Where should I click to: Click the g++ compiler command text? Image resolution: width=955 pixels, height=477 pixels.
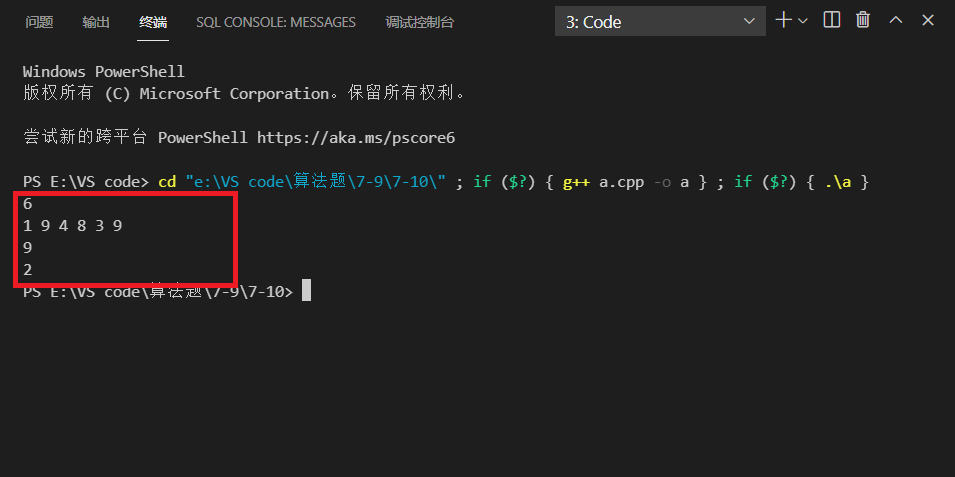tap(575, 182)
